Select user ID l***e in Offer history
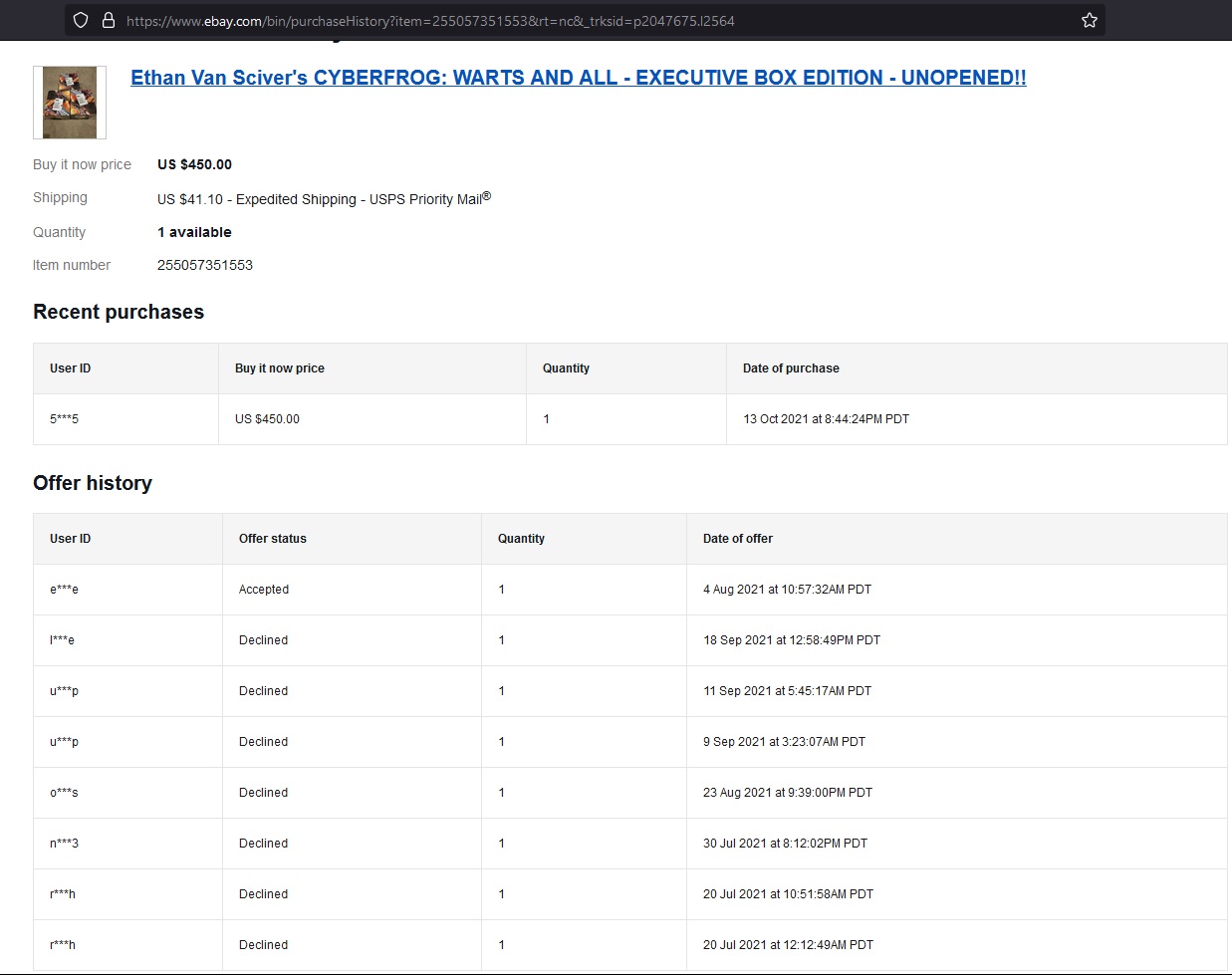 (62, 640)
